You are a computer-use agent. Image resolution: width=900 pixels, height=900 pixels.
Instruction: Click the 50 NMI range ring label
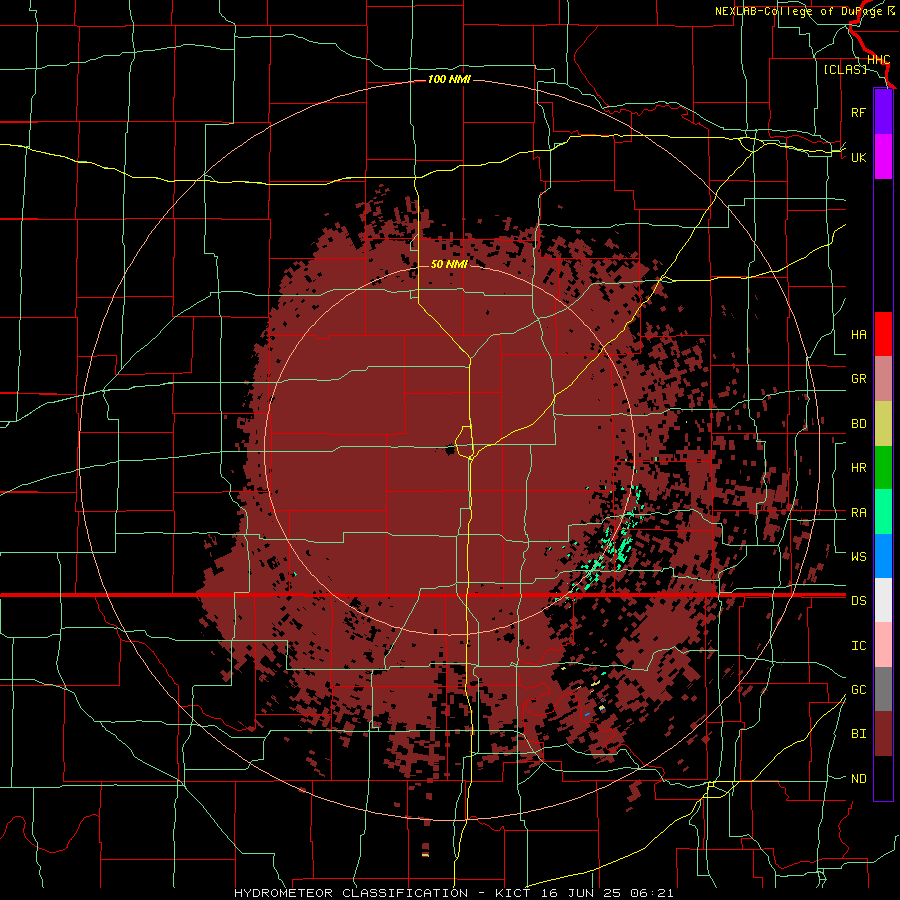pyautogui.click(x=449, y=264)
